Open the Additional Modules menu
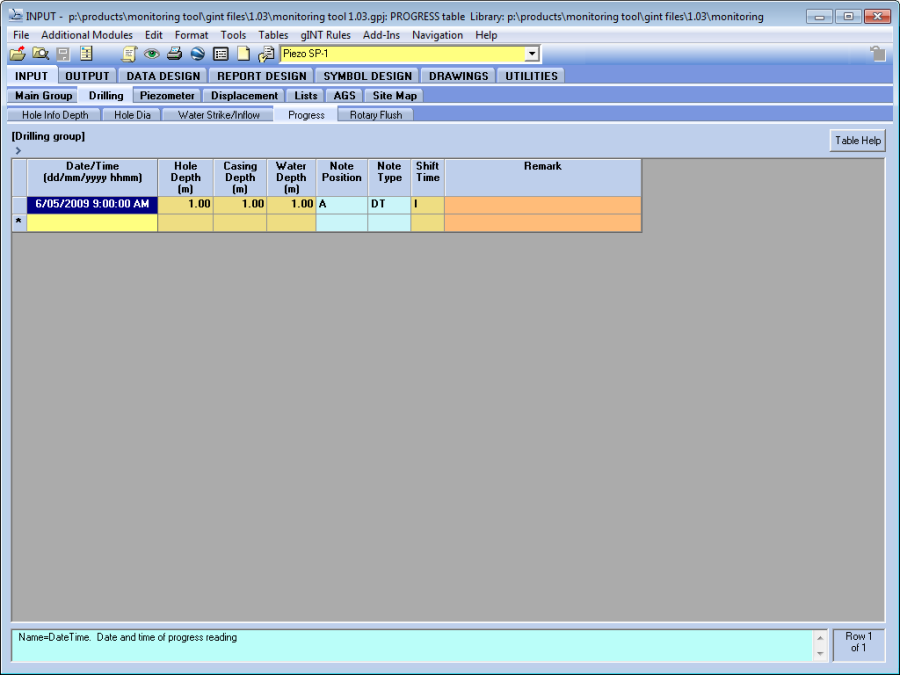900x675 pixels. [86, 35]
